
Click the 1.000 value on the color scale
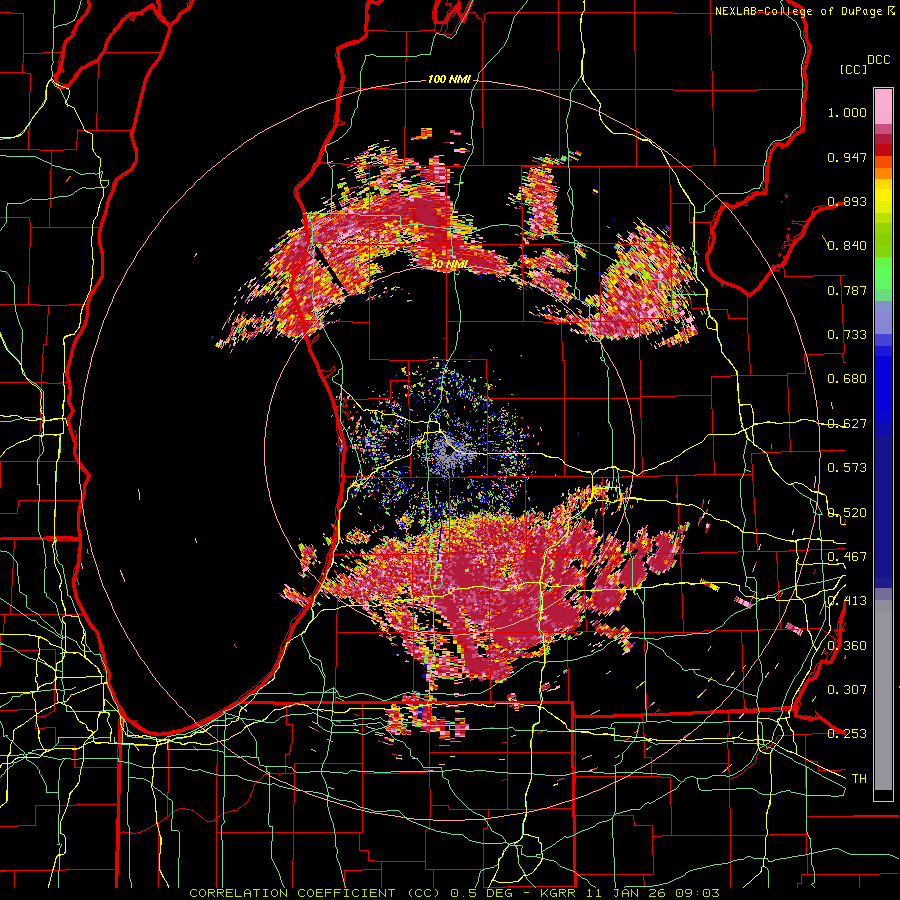847,112
